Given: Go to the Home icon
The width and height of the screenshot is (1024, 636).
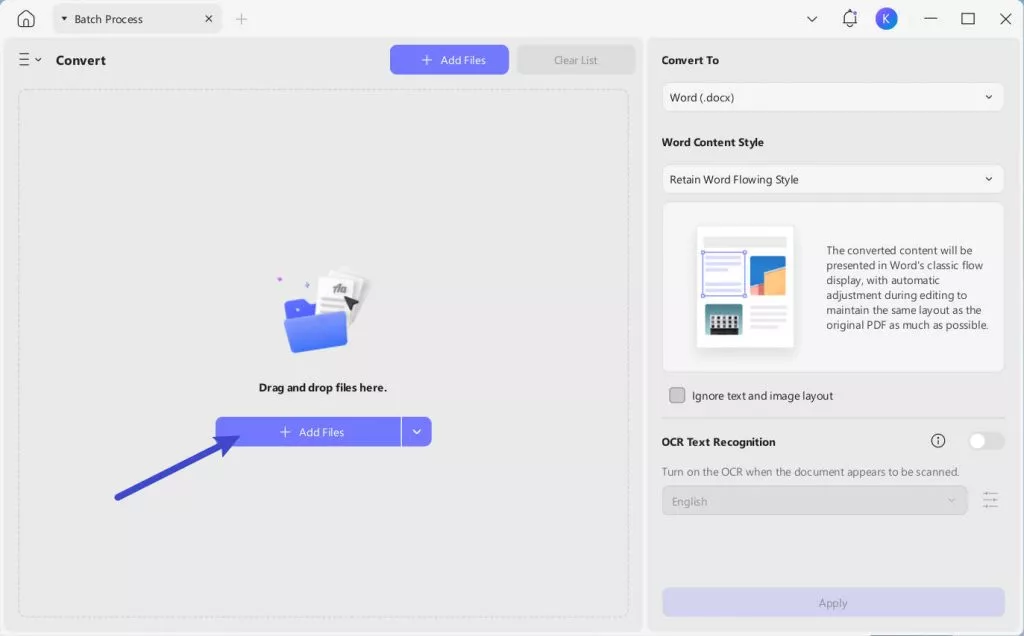Looking at the screenshot, I should [26, 19].
